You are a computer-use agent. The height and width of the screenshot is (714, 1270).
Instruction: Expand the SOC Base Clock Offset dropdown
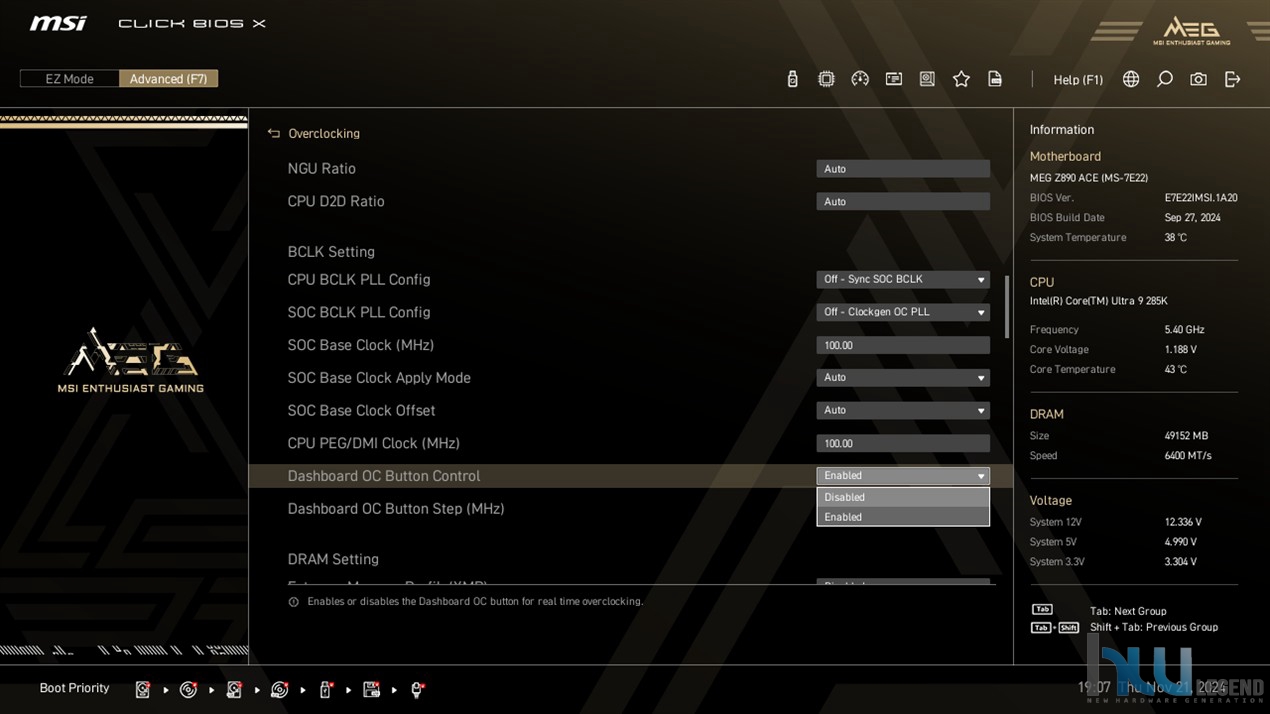coord(903,410)
